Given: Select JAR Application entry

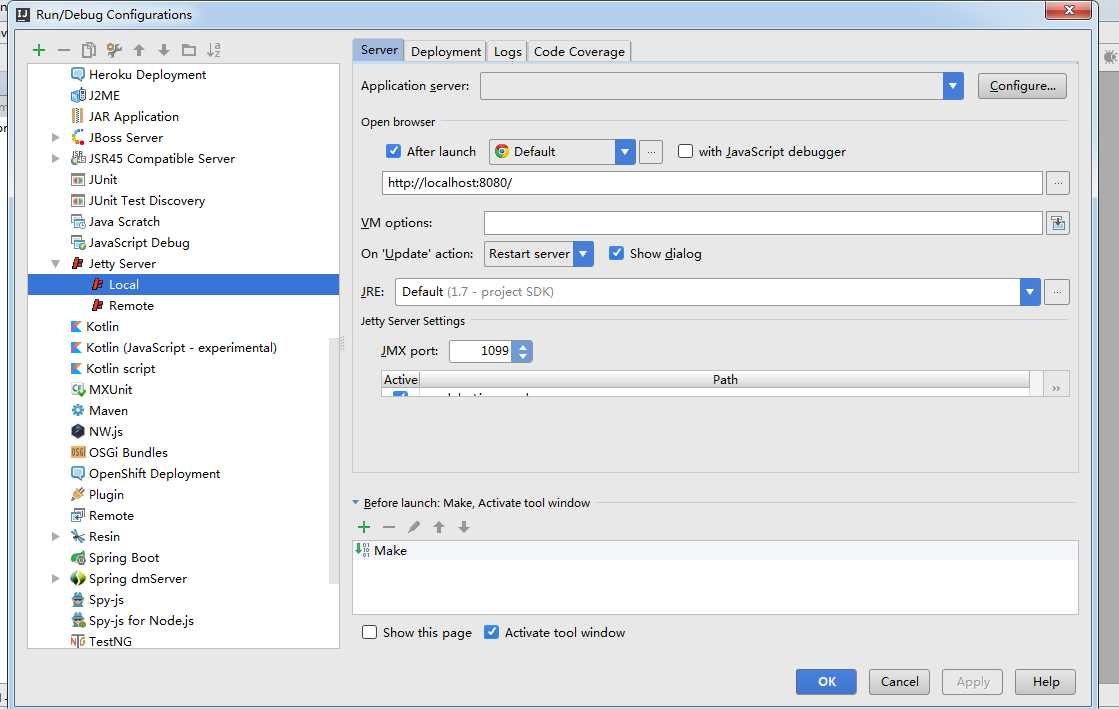Looking at the screenshot, I should (133, 116).
